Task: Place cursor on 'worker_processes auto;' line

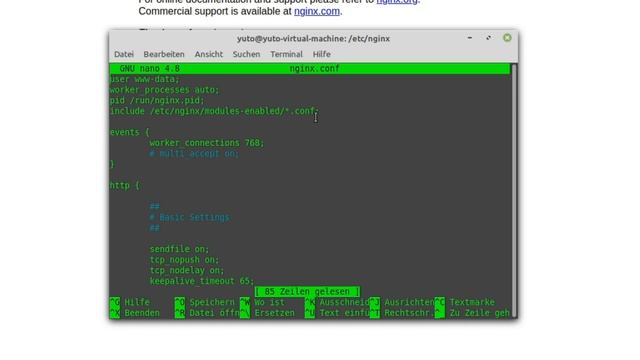Action: click(x=164, y=90)
